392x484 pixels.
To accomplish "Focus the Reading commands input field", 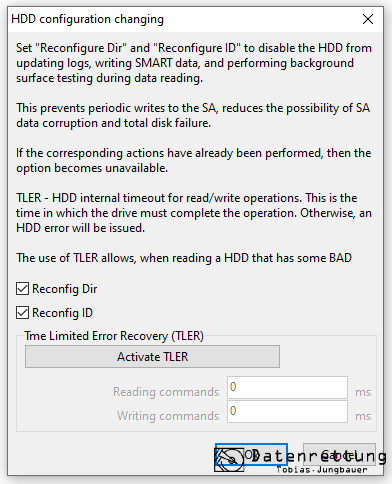I will coord(287,387).
